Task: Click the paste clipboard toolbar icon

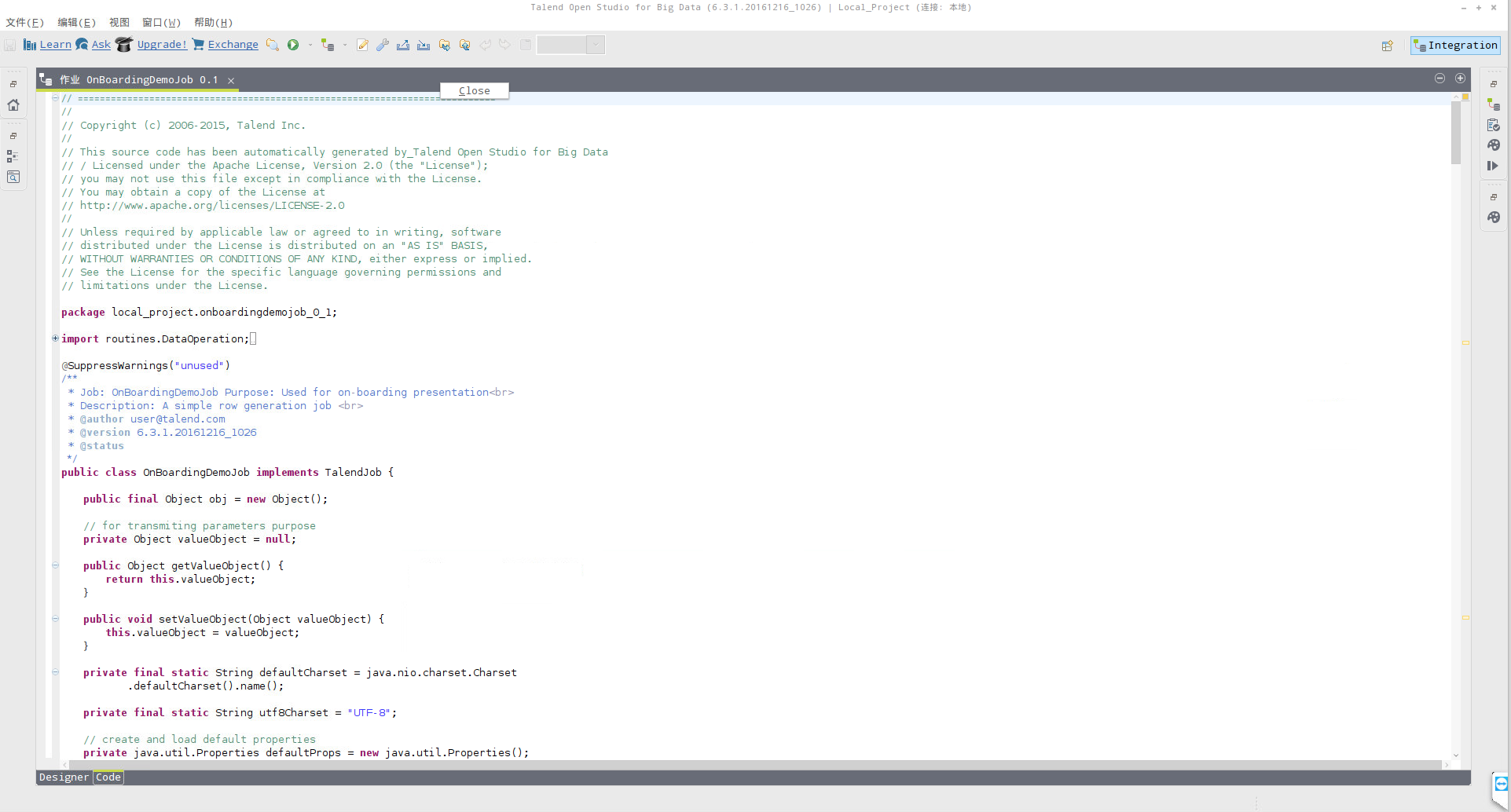Action: coord(526,45)
